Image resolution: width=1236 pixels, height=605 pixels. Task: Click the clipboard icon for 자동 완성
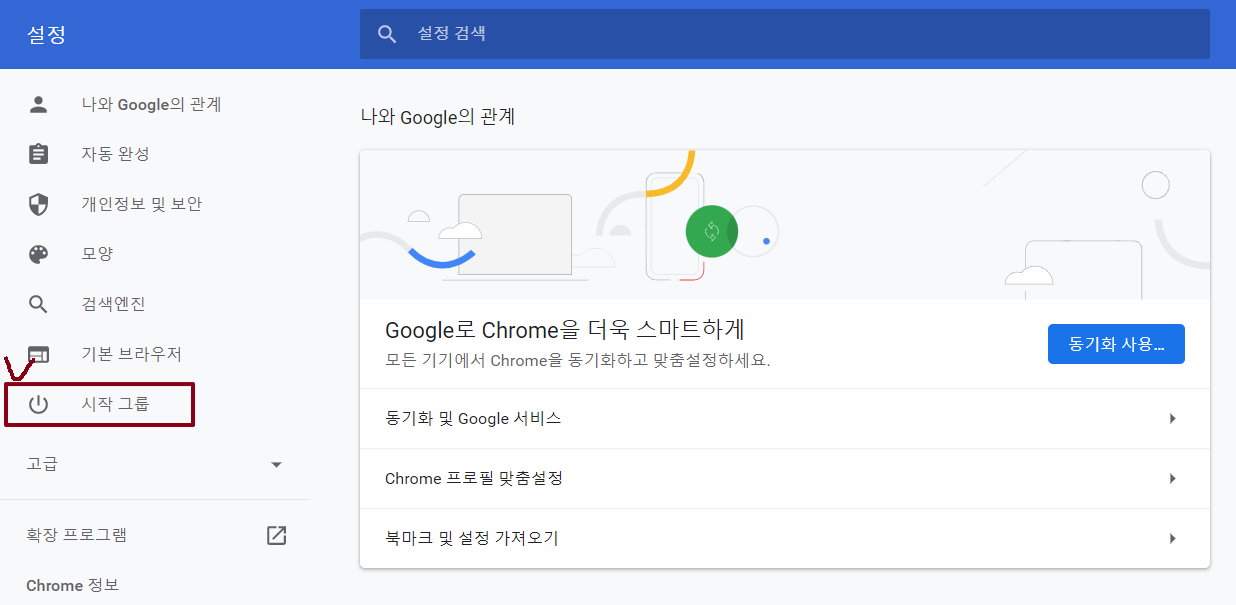tap(38, 154)
